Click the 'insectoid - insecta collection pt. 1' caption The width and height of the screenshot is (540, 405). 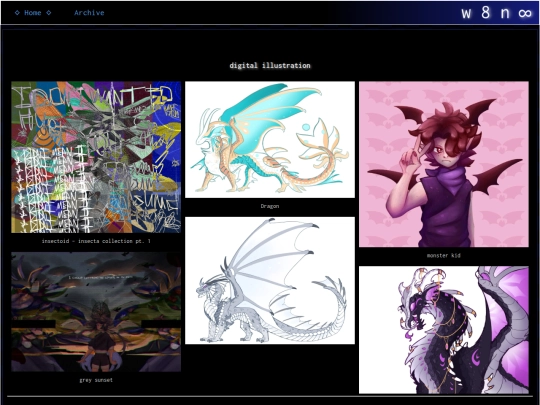(96, 241)
